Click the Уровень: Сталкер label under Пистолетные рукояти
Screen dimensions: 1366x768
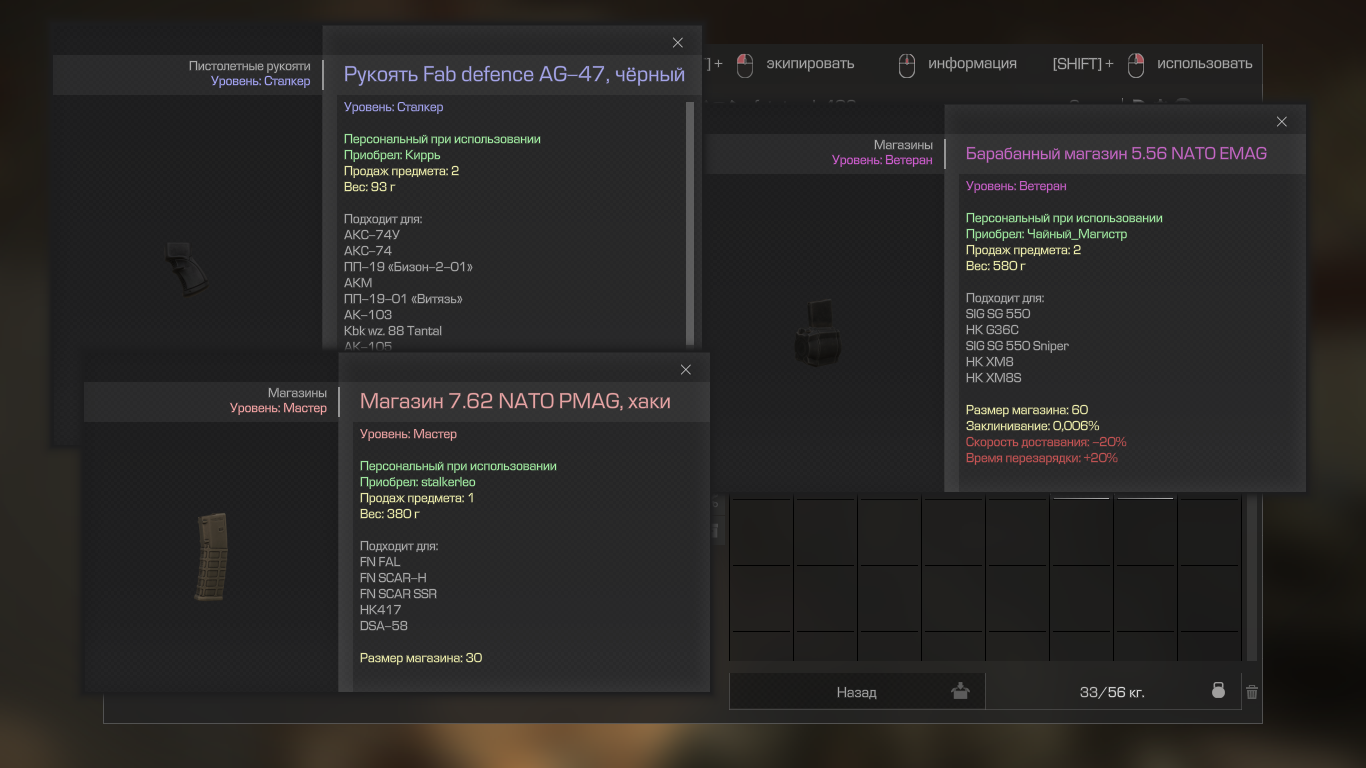[x=261, y=81]
